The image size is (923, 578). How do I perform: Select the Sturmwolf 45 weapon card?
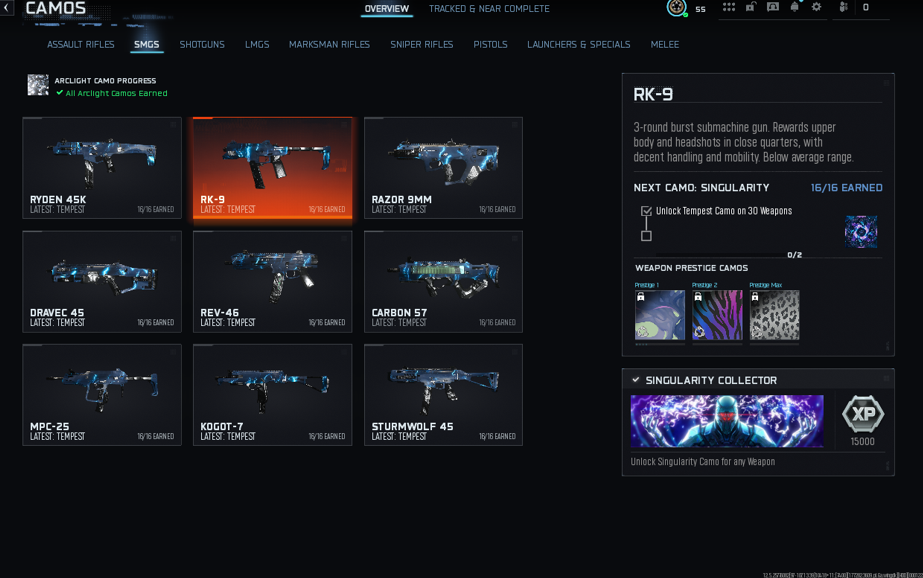coord(443,395)
